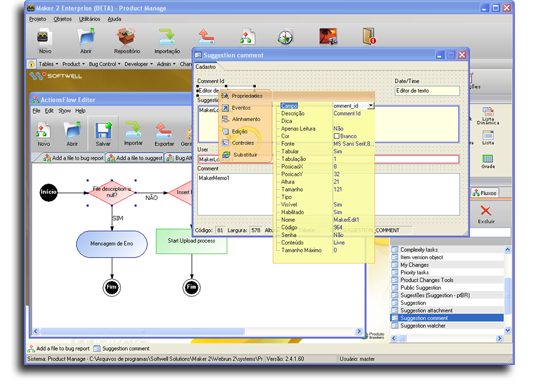Viewport: 538px width, 392px height.
Task: Expand the Tables dropdown menu
Action: 48,64
